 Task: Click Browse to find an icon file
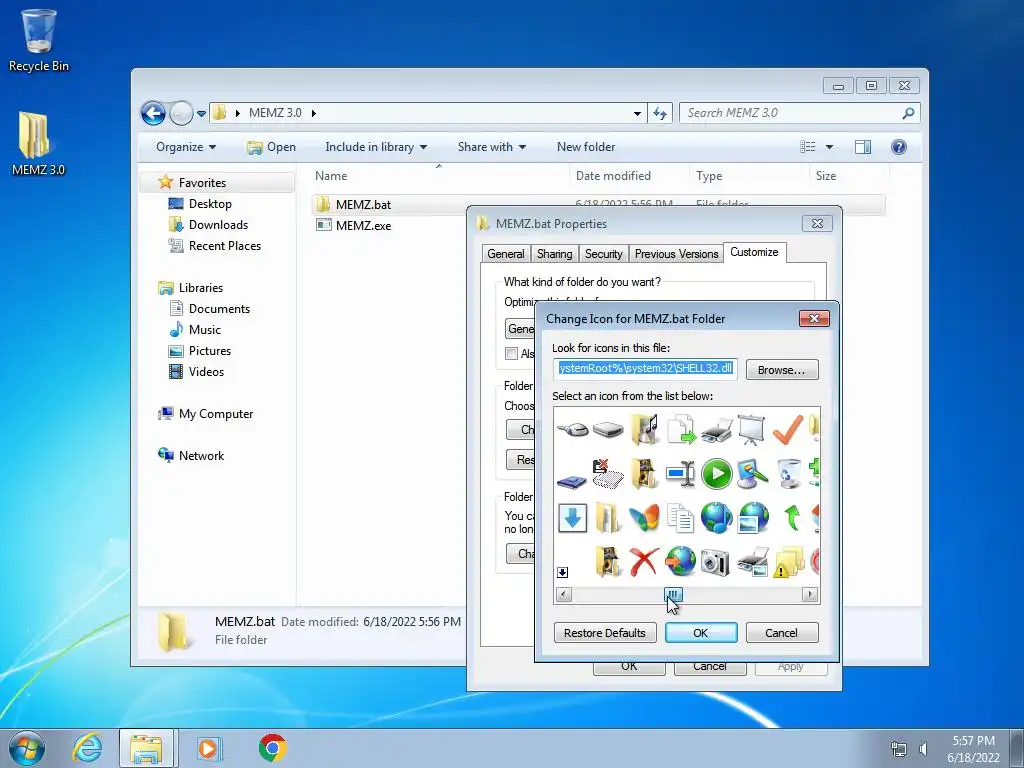point(782,370)
